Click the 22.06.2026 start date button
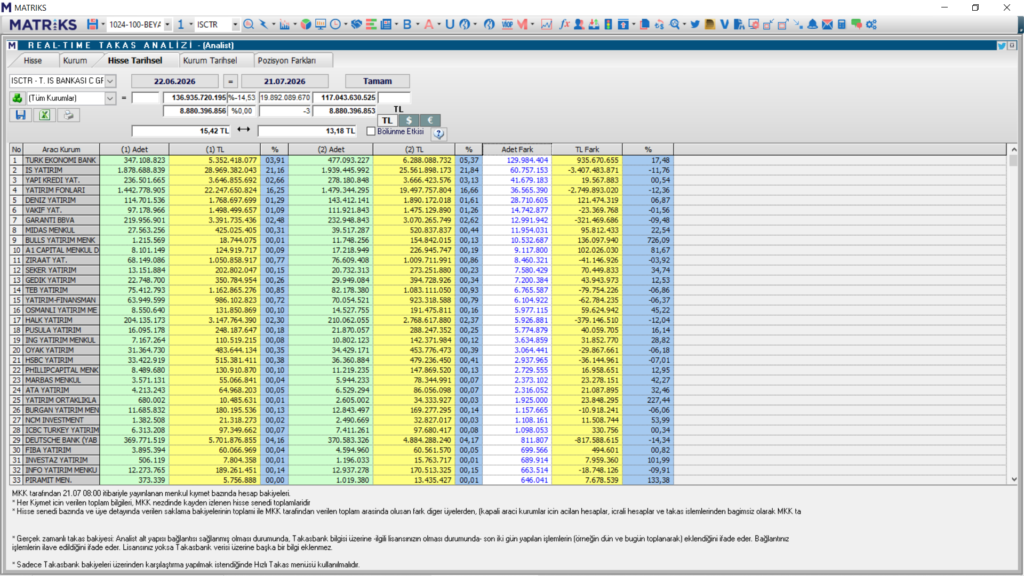1024x576 pixels. pos(174,81)
